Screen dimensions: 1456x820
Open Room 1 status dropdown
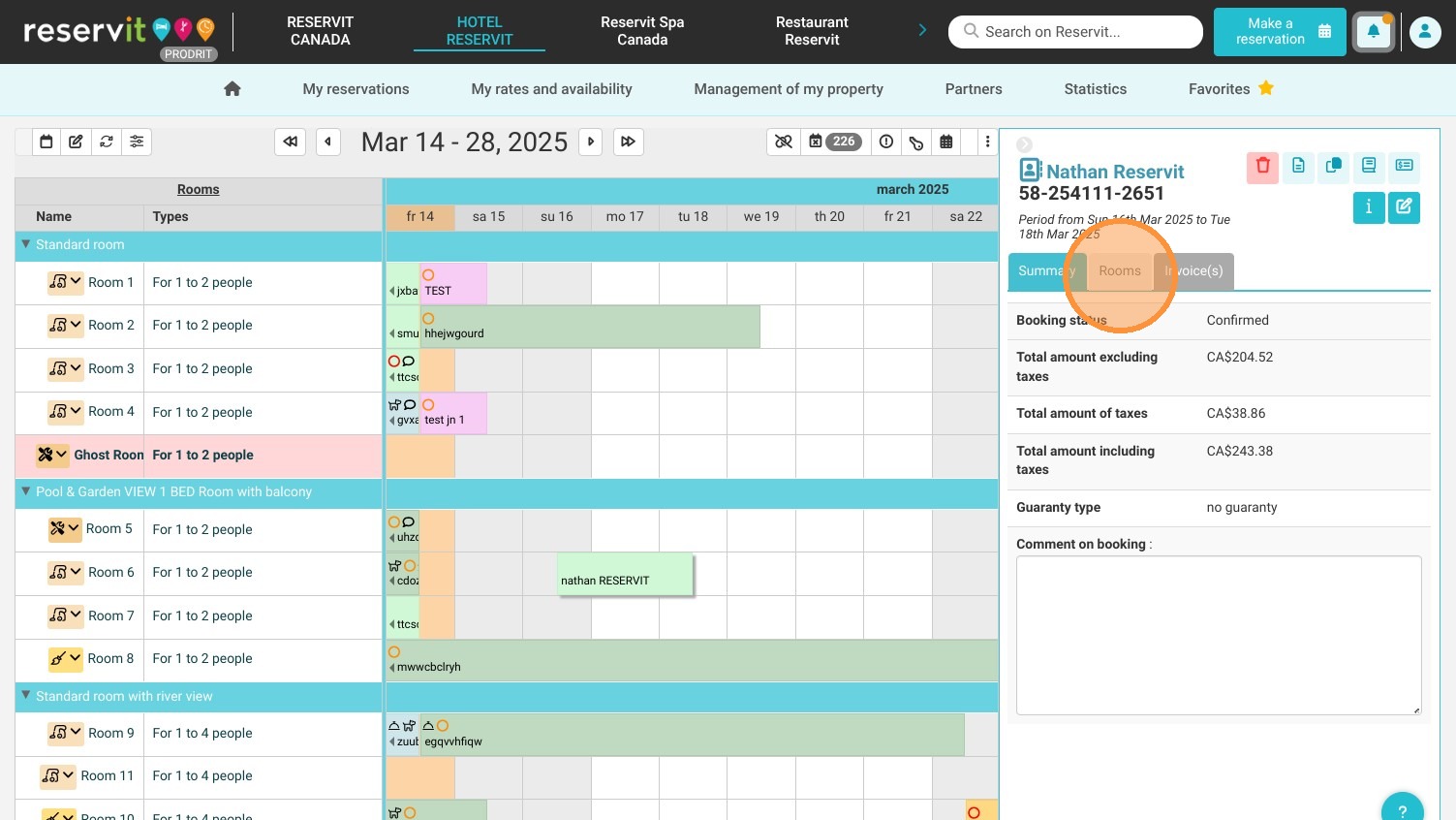tap(65, 282)
